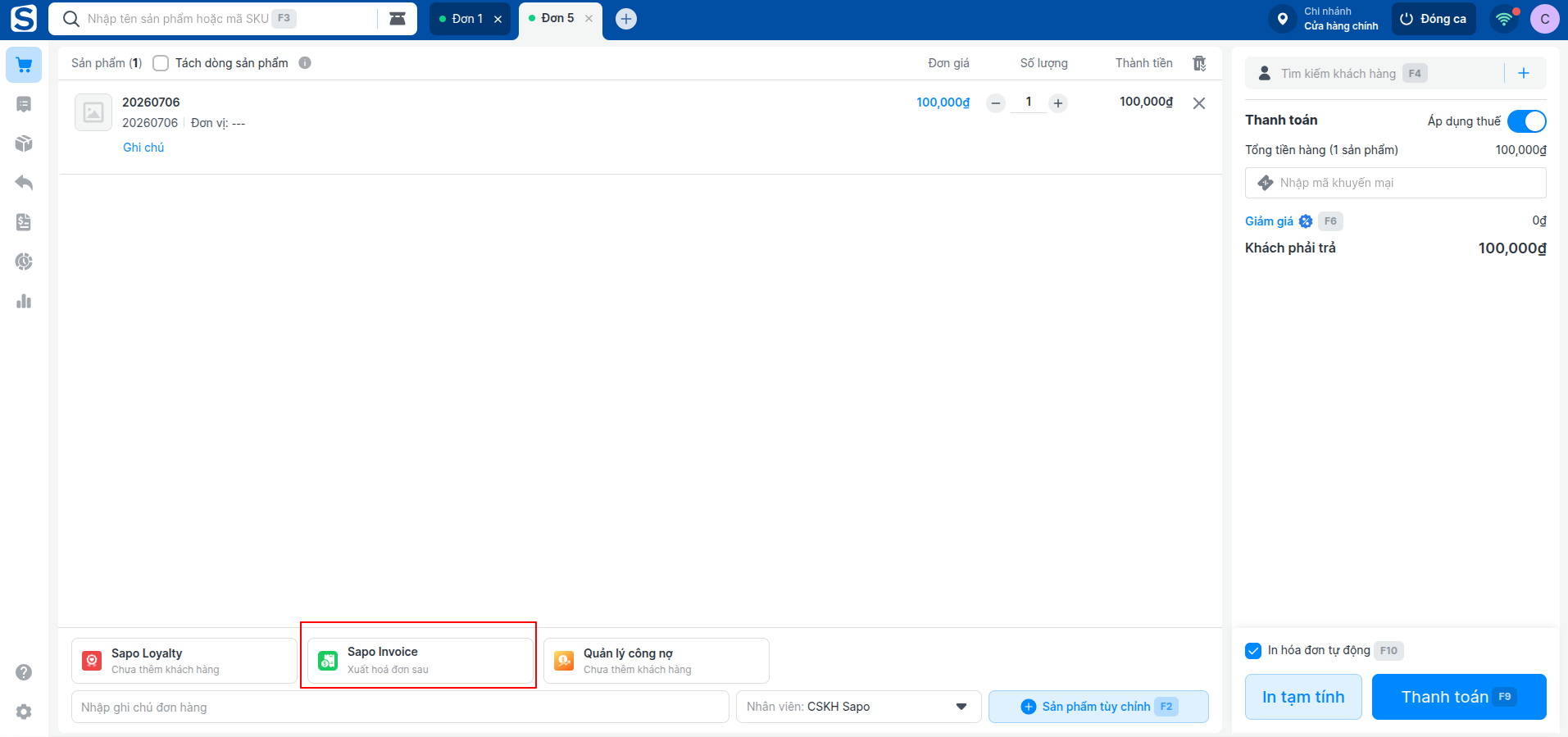
Task: Open the reports bar chart sidebar icon
Action: [24, 301]
